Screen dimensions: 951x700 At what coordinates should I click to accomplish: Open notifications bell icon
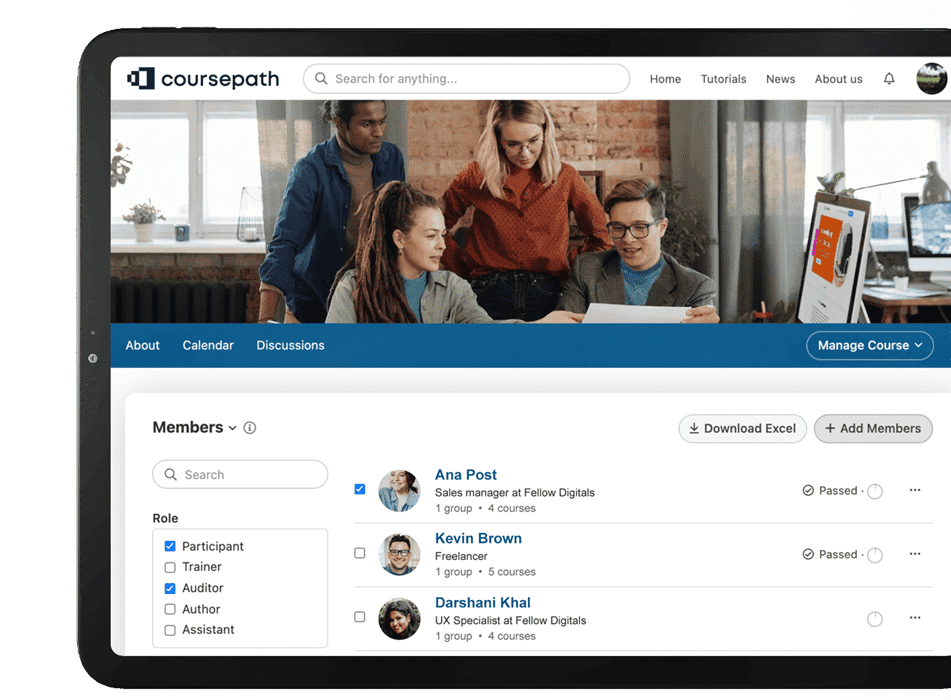click(x=889, y=79)
